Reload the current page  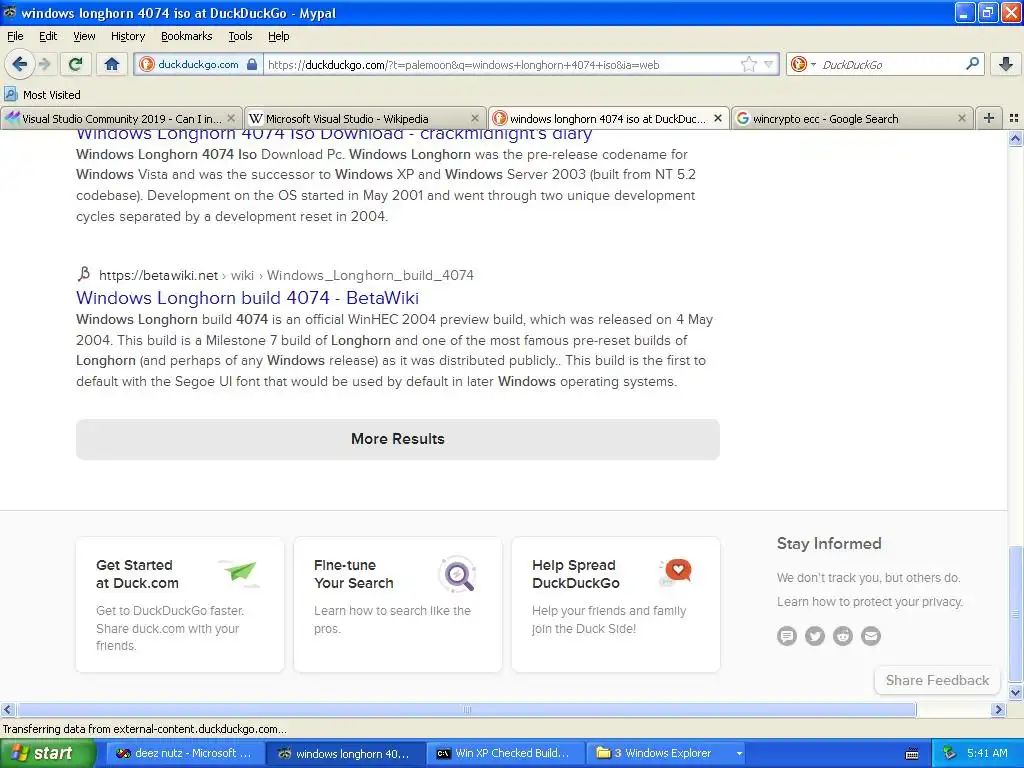[76, 64]
